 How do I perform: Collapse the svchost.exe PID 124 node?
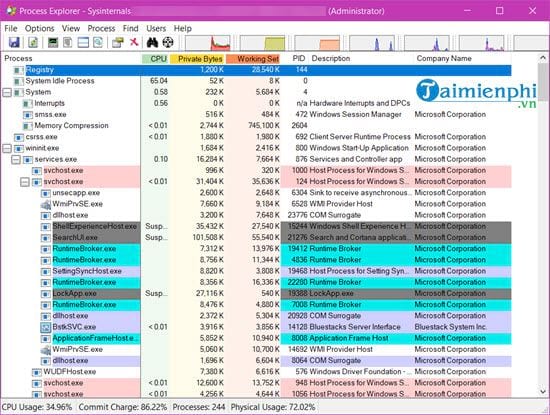click(25, 182)
